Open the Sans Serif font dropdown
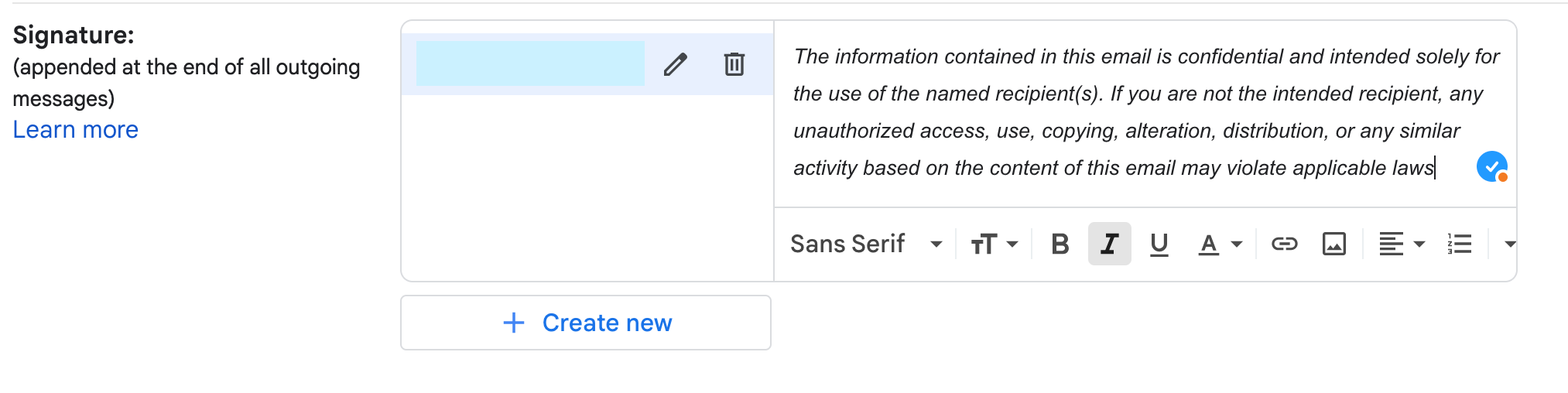Viewport: 1568px width, 393px height. click(865, 244)
